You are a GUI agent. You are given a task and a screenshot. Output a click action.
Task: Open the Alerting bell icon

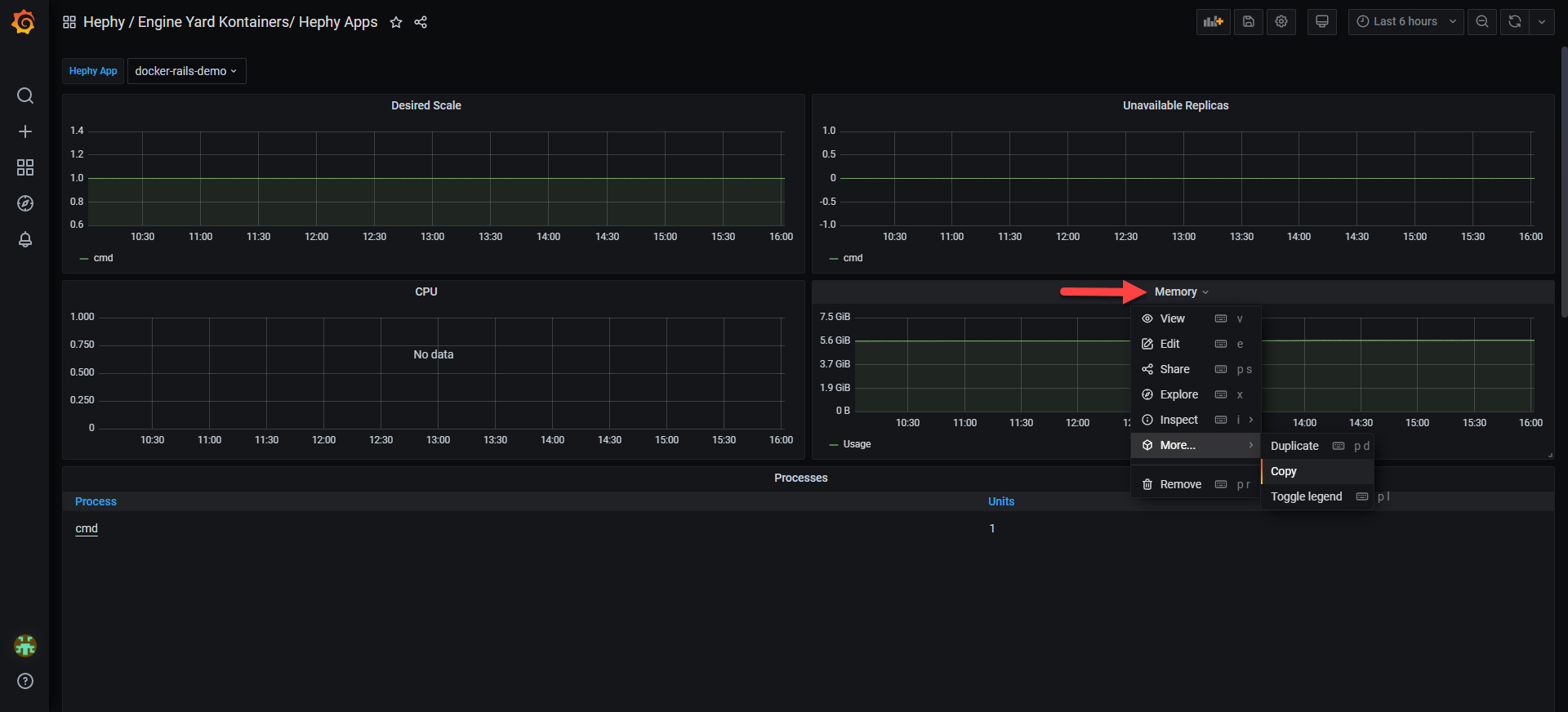coord(25,239)
